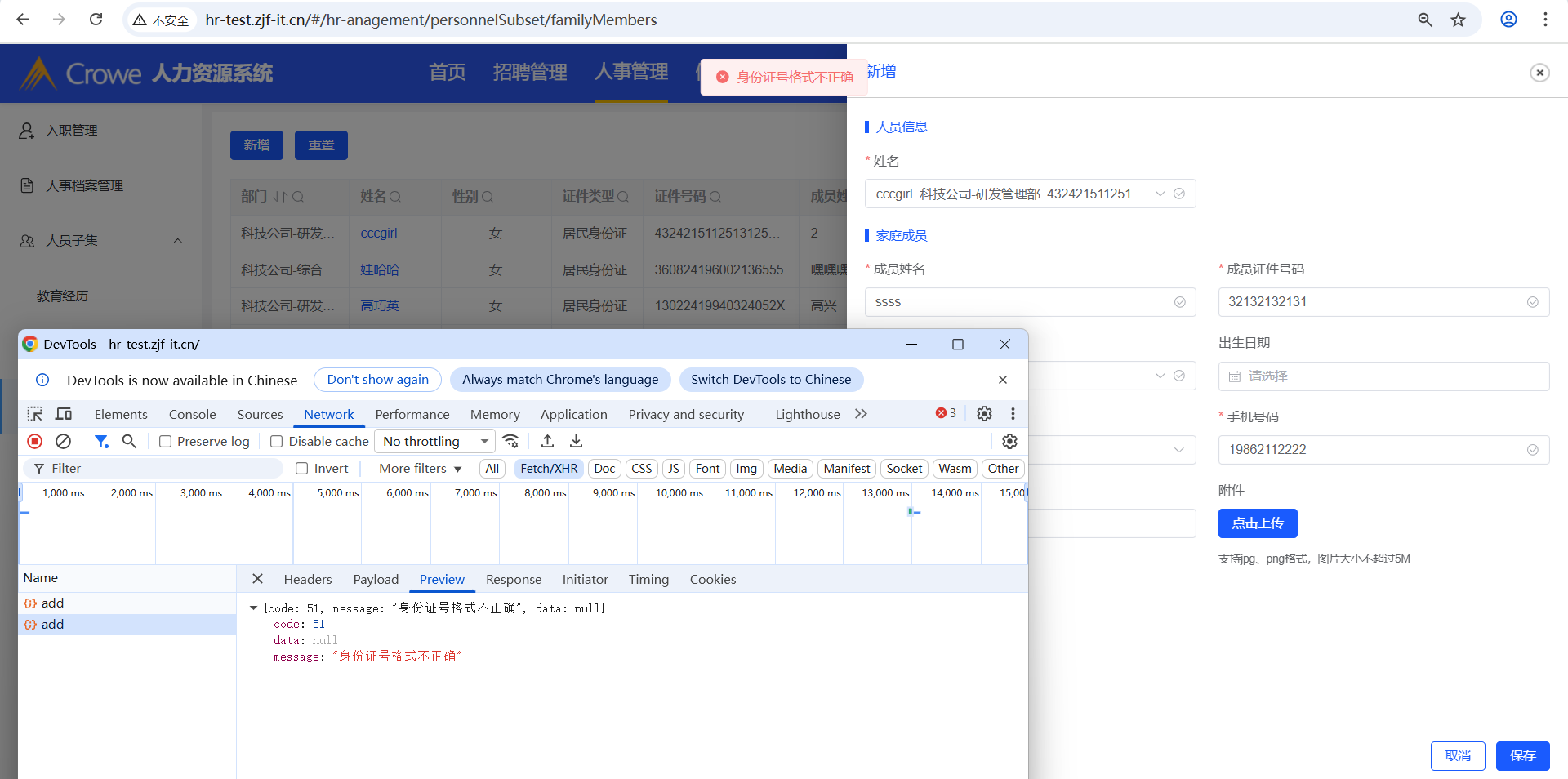Collapse the 人员子集 sidebar section
1568x779 pixels.
click(177, 241)
